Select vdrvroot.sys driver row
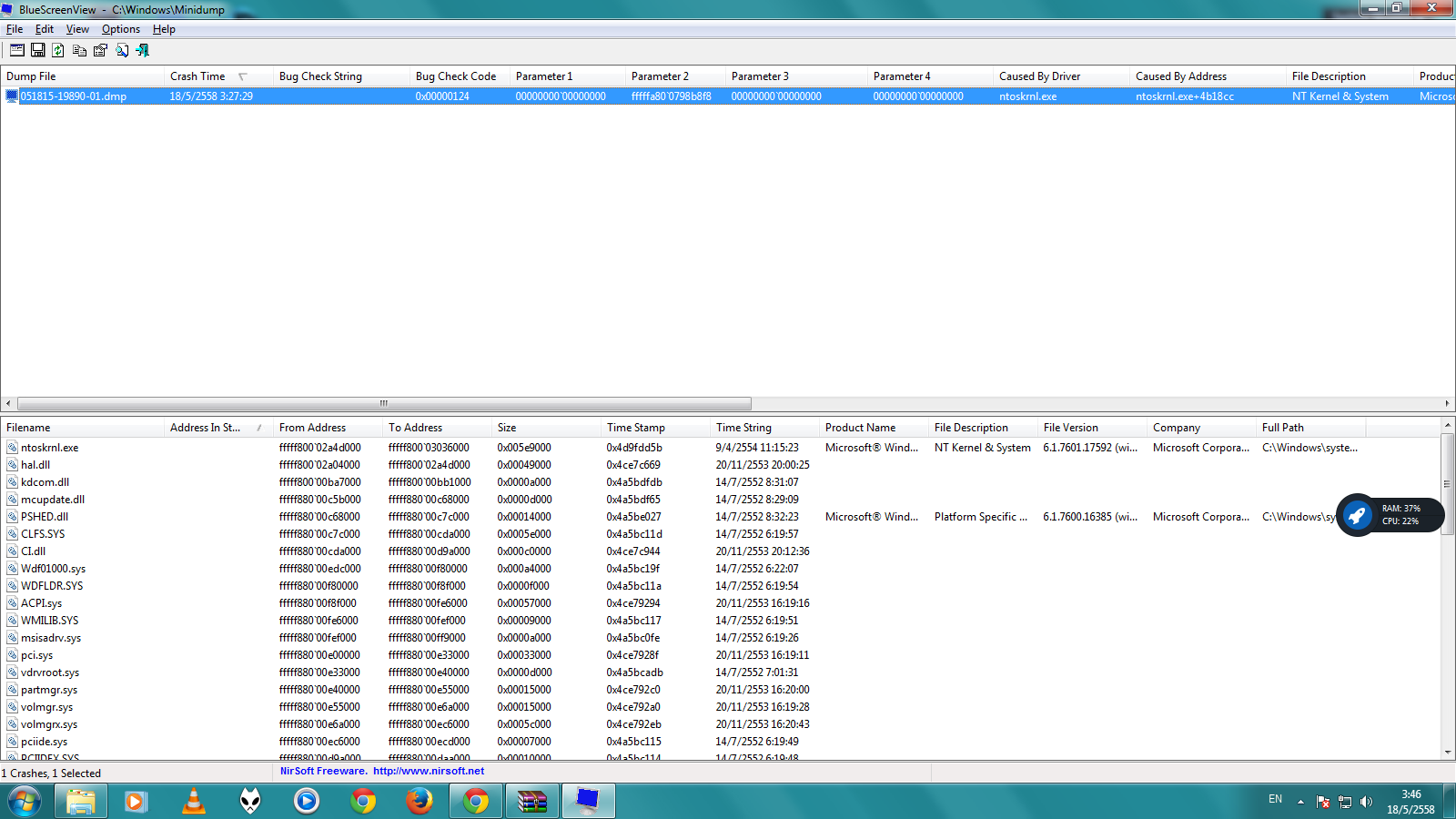Viewport: 1456px width, 819px height. click(x=50, y=672)
